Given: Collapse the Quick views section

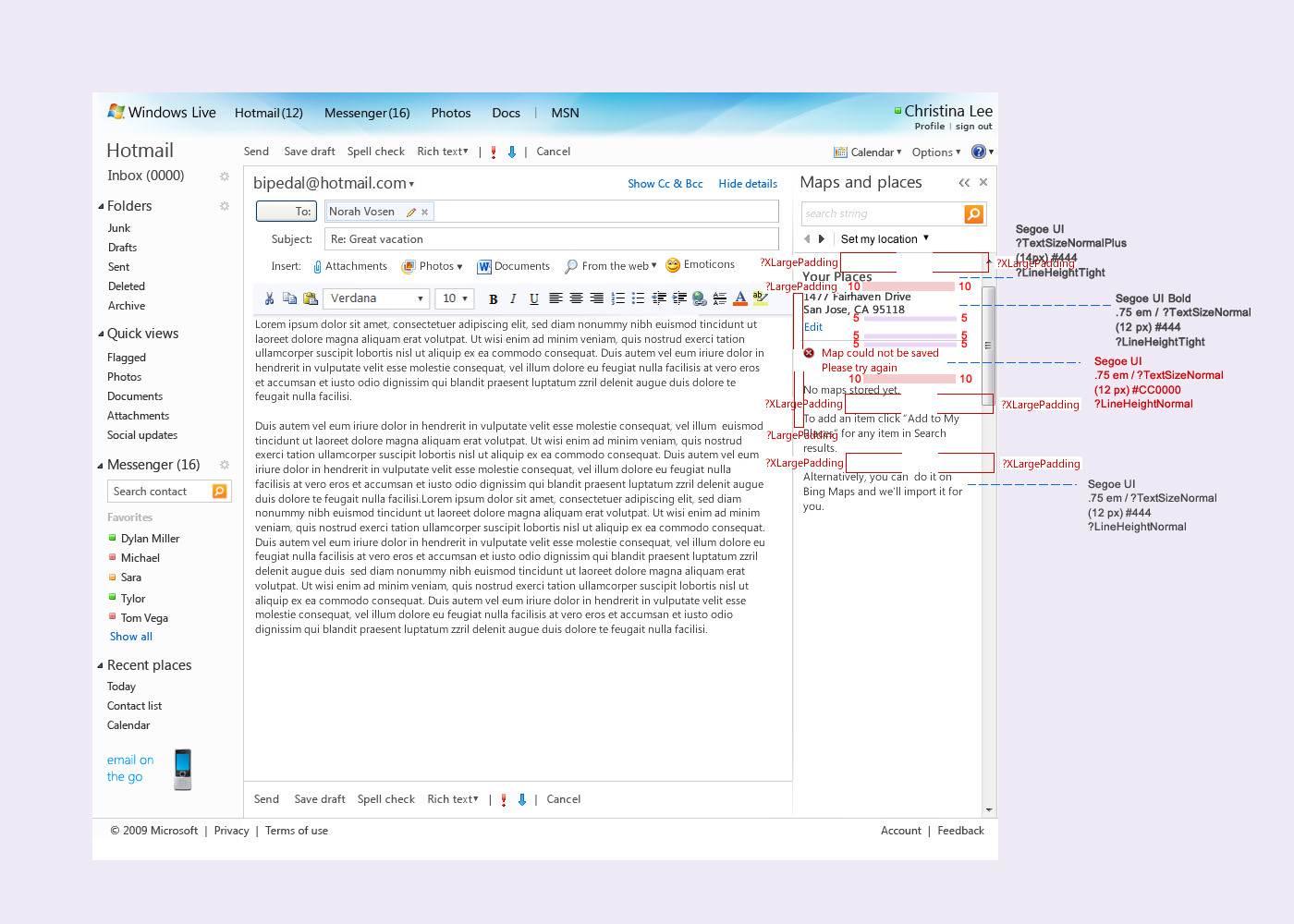Looking at the screenshot, I should coord(101,334).
